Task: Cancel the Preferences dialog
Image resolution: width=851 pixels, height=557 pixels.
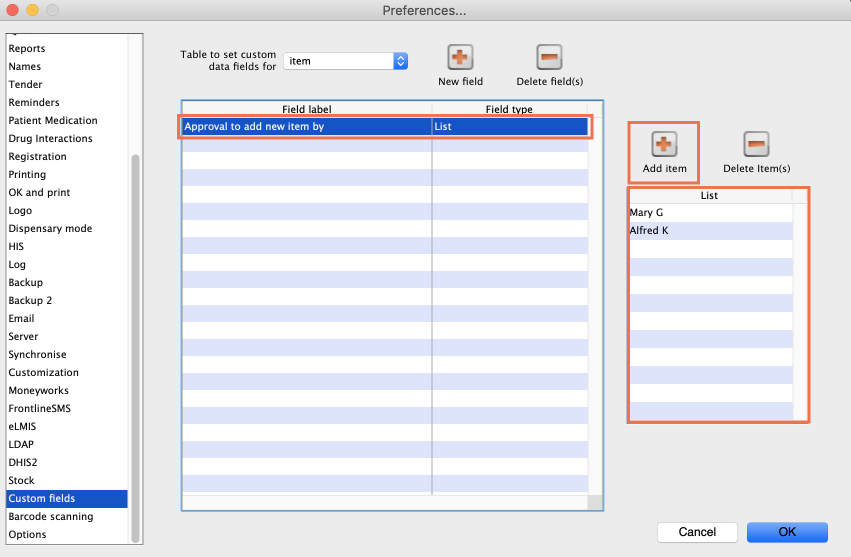Action: tap(697, 532)
